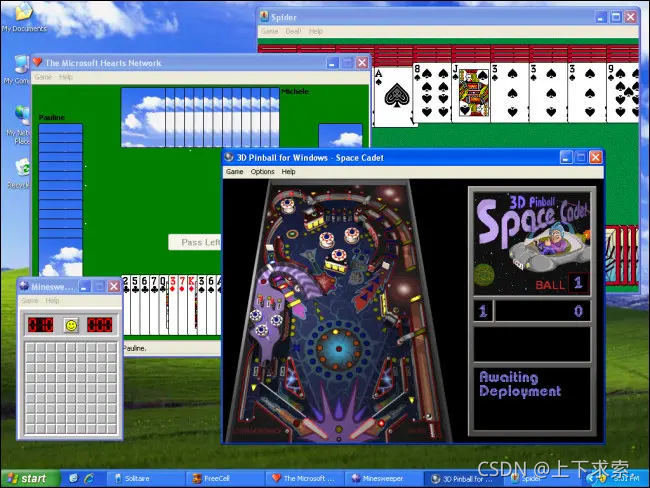Open the Game menu in Minesweeper

coord(30,301)
